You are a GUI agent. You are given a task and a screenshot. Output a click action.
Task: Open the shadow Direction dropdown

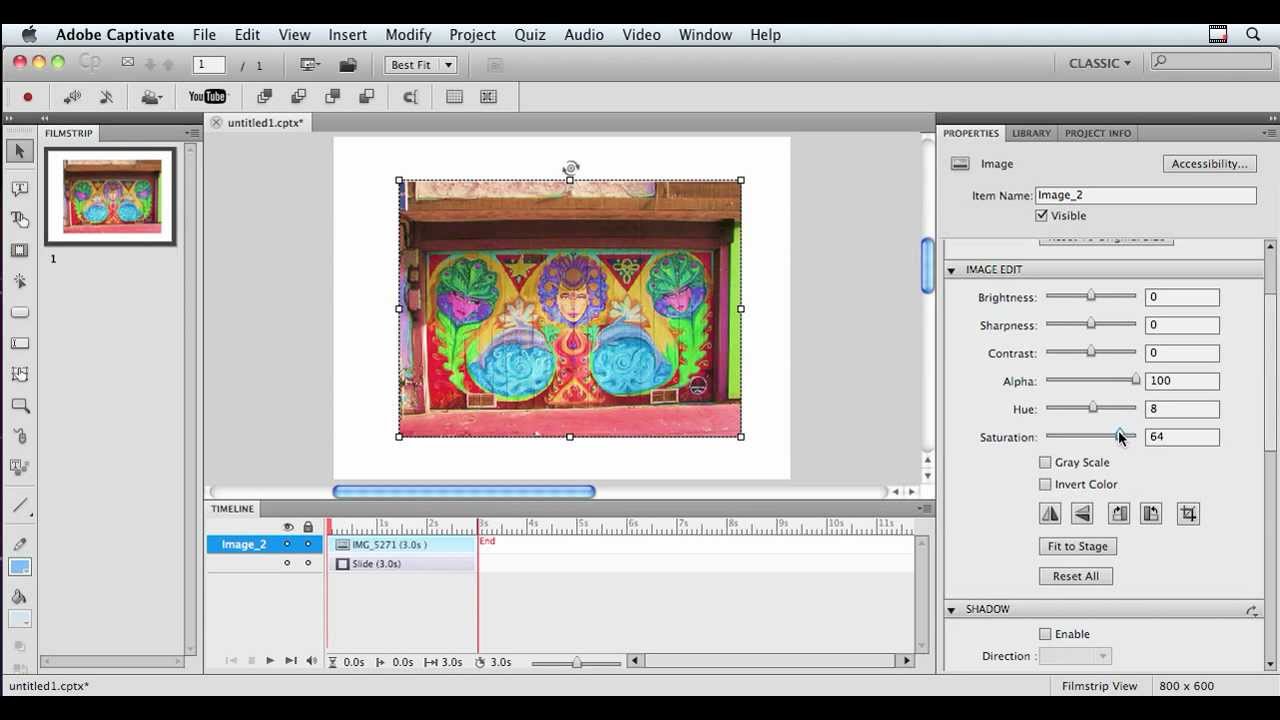click(x=1075, y=656)
